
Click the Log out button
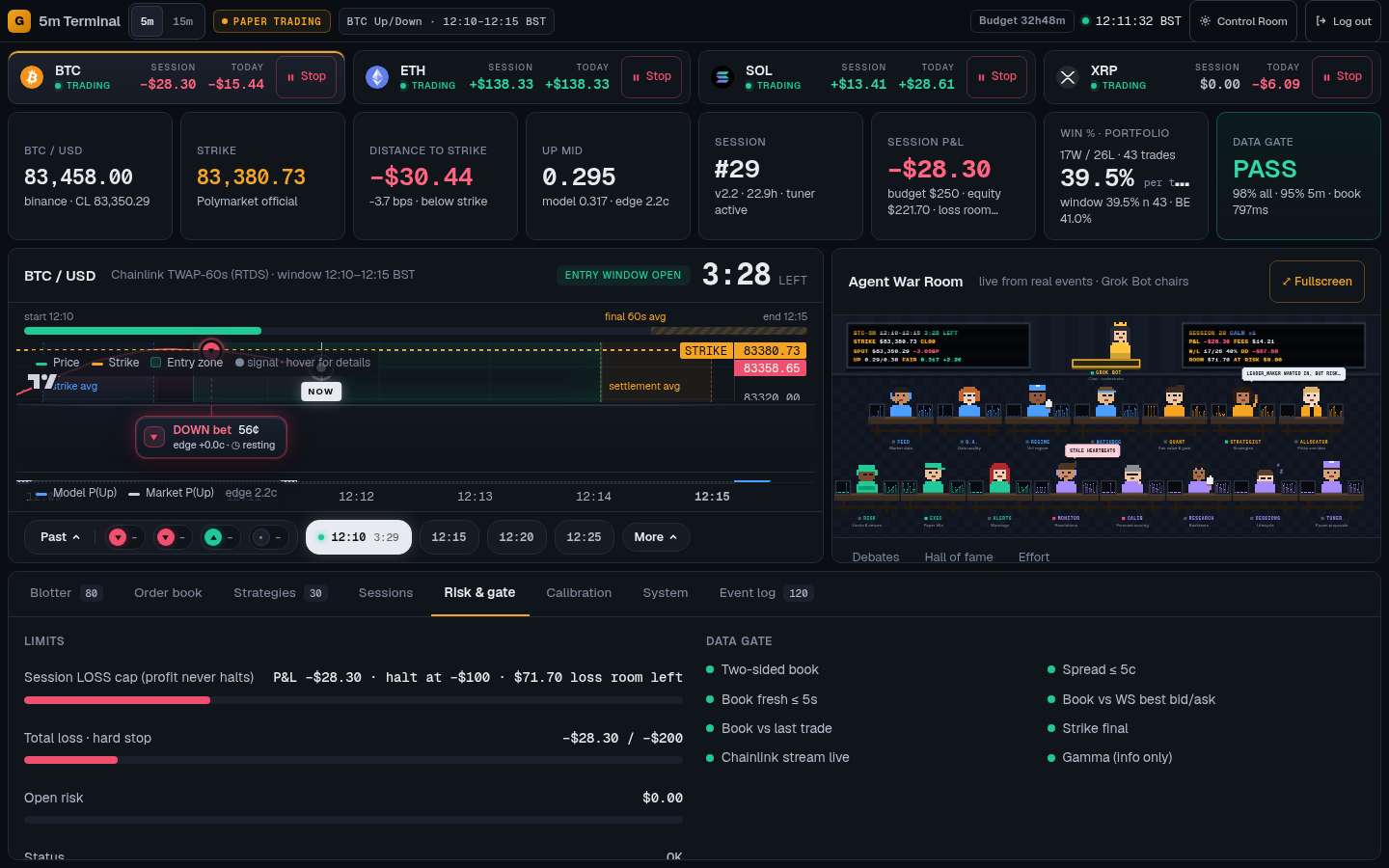[x=1343, y=21]
